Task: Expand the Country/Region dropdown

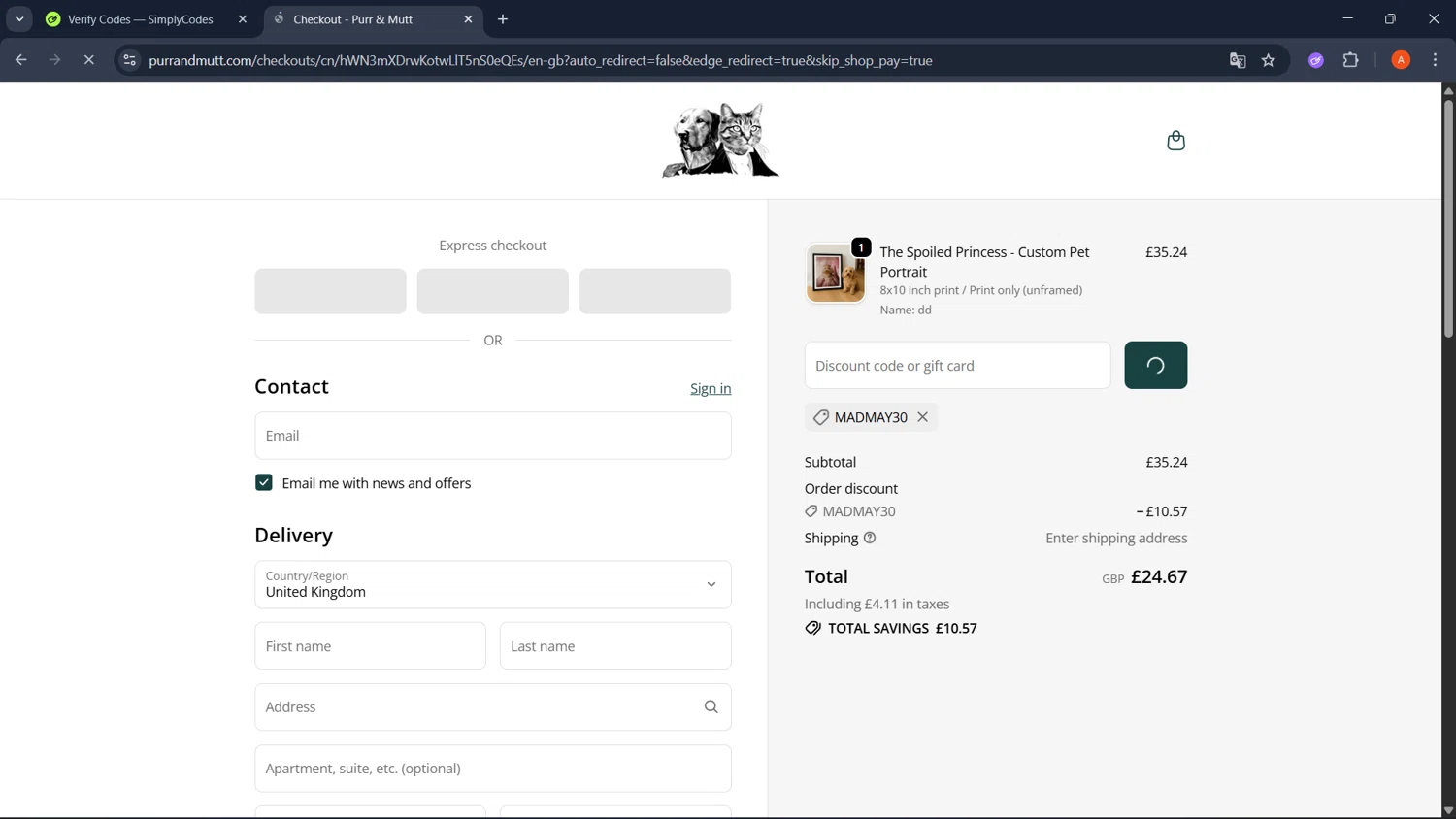Action: pyautogui.click(x=493, y=585)
